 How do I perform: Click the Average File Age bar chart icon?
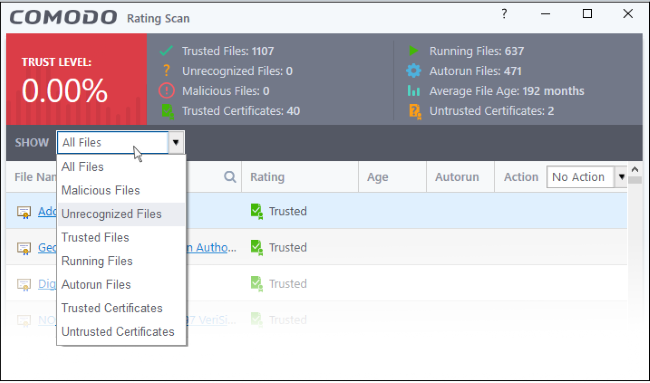[x=414, y=91]
